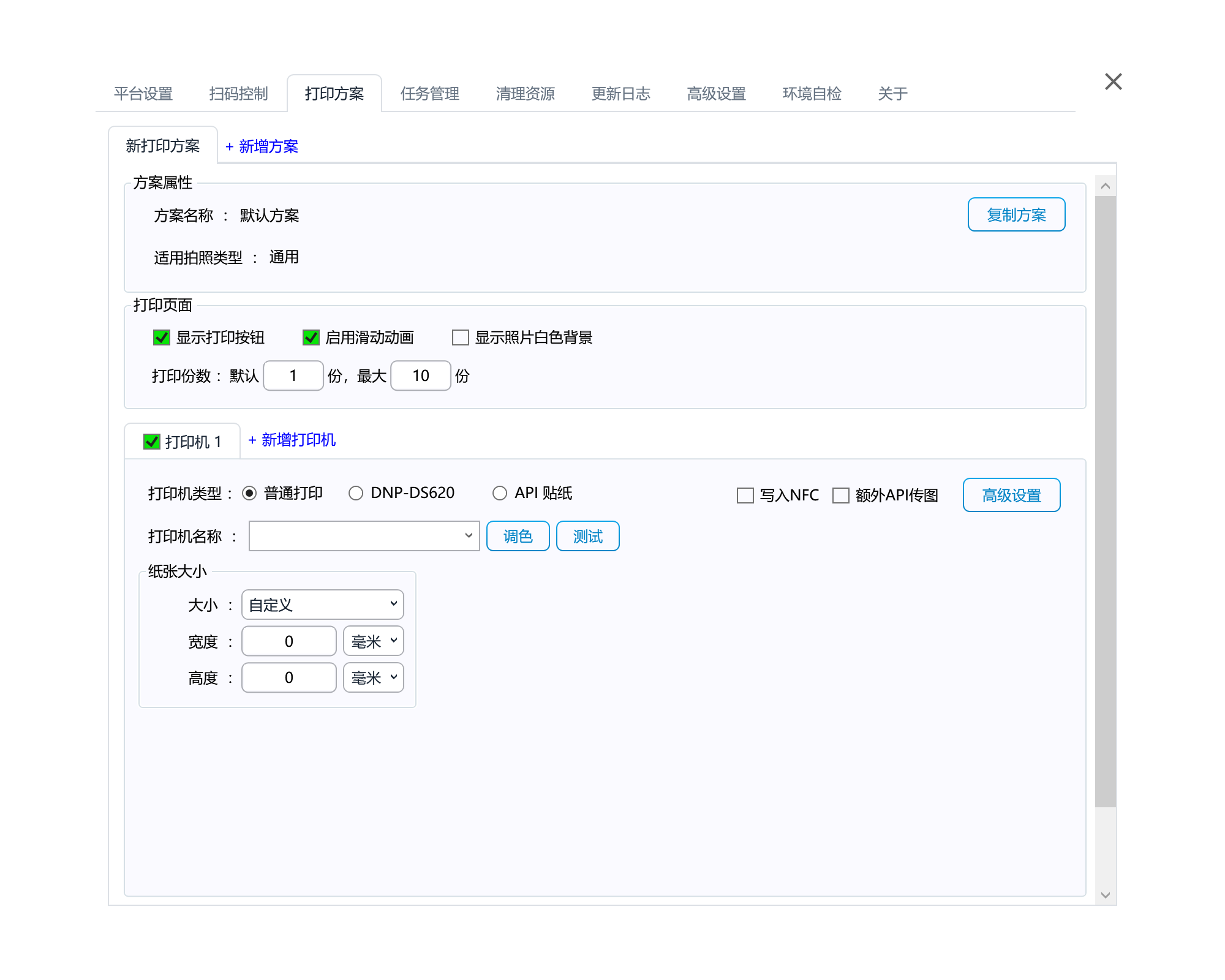The width and height of the screenshot is (1225, 980).
Task: Open the 关于 tab
Action: pos(893,94)
